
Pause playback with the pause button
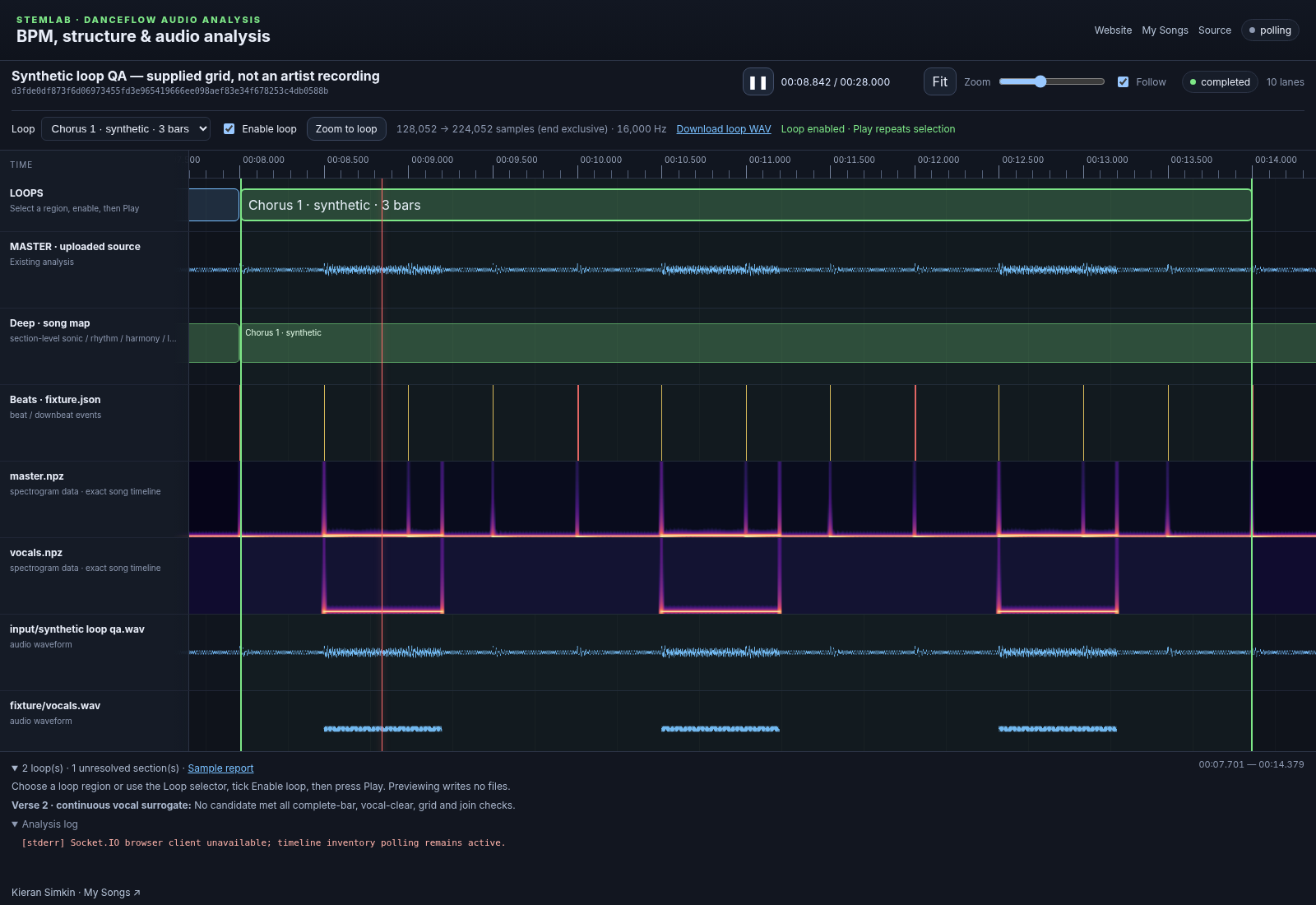(758, 82)
